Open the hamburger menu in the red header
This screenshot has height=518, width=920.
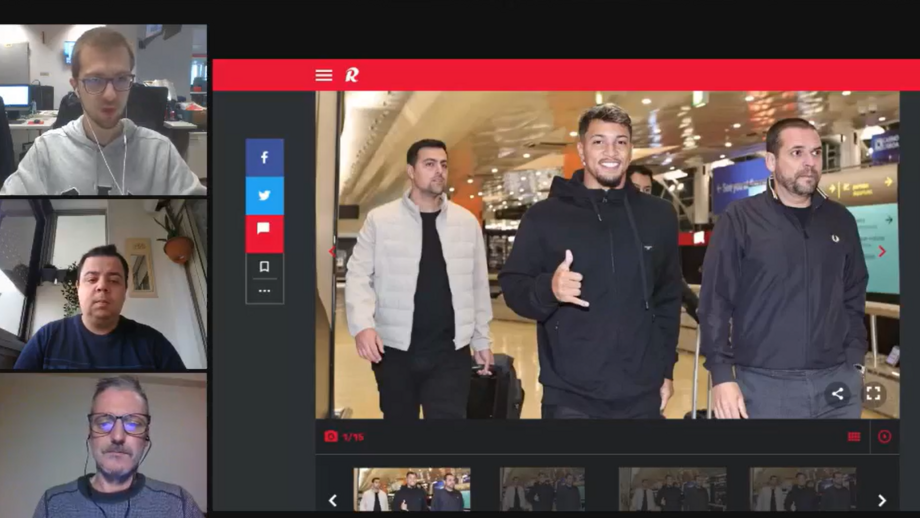click(323, 75)
